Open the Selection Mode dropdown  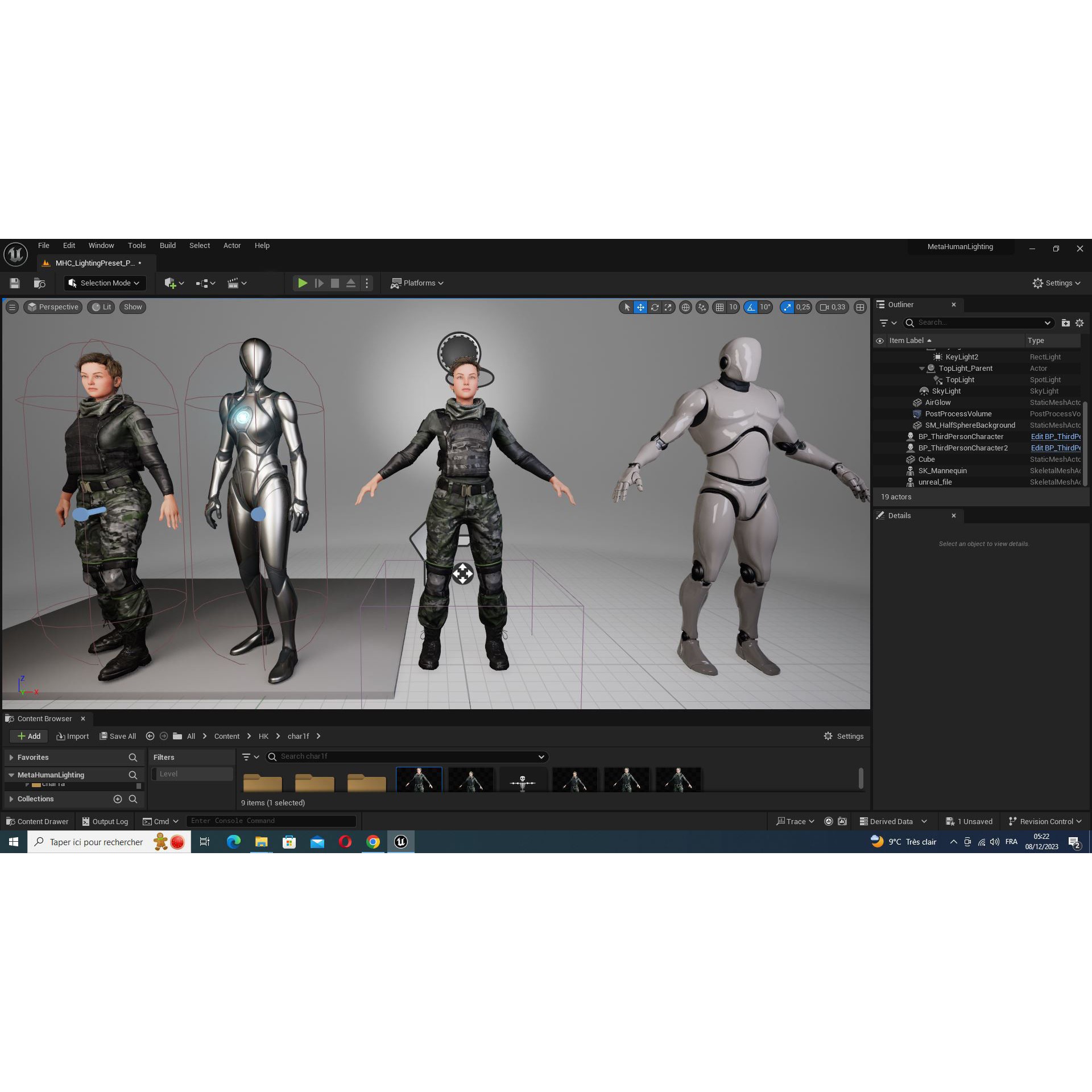(105, 283)
